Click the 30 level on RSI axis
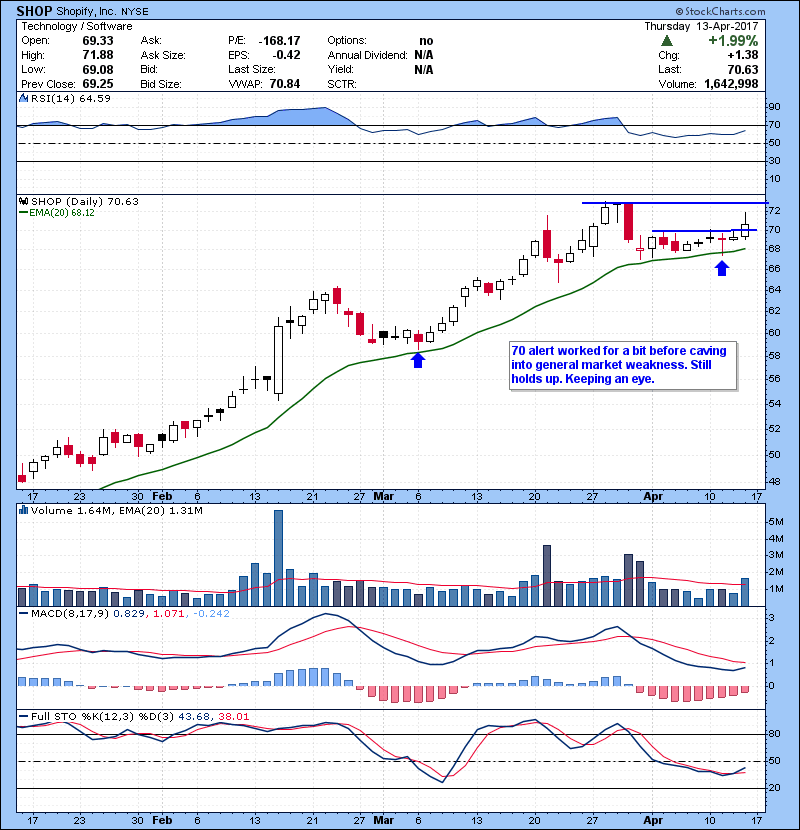800x830 pixels. click(x=774, y=161)
